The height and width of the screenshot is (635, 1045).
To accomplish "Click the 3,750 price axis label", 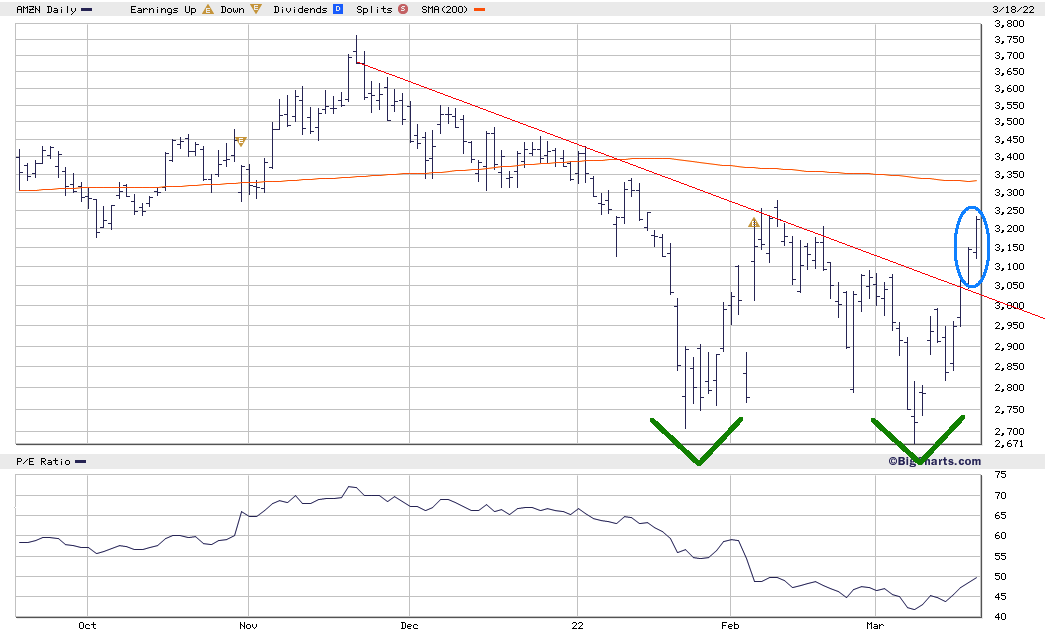I will click(x=1009, y=39).
